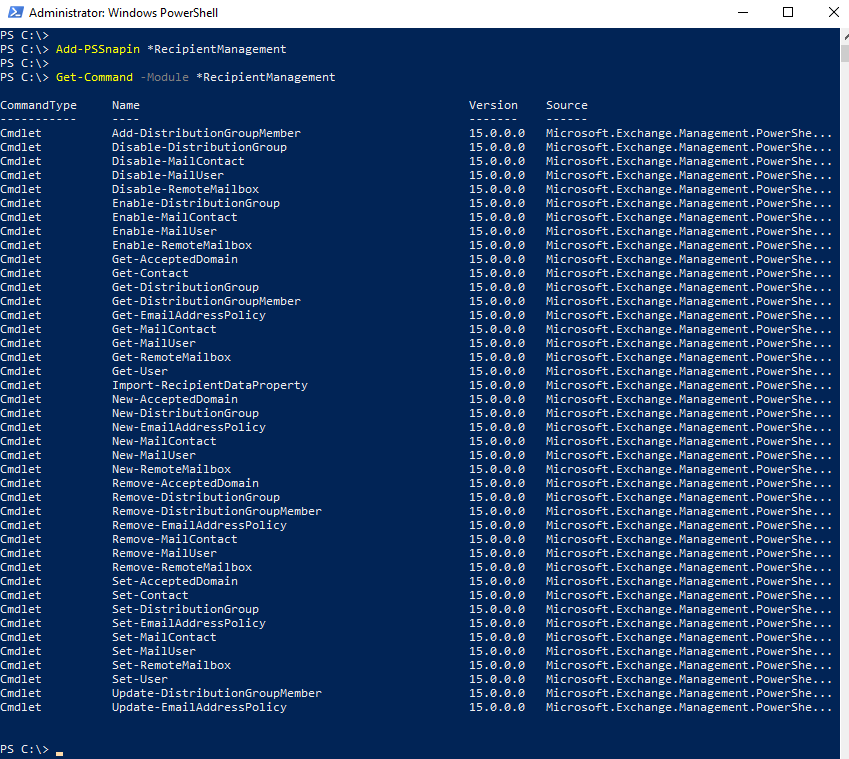Click Get-MailContact cmdlet name
The image size is (849, 759).
[x=164, y=330]
